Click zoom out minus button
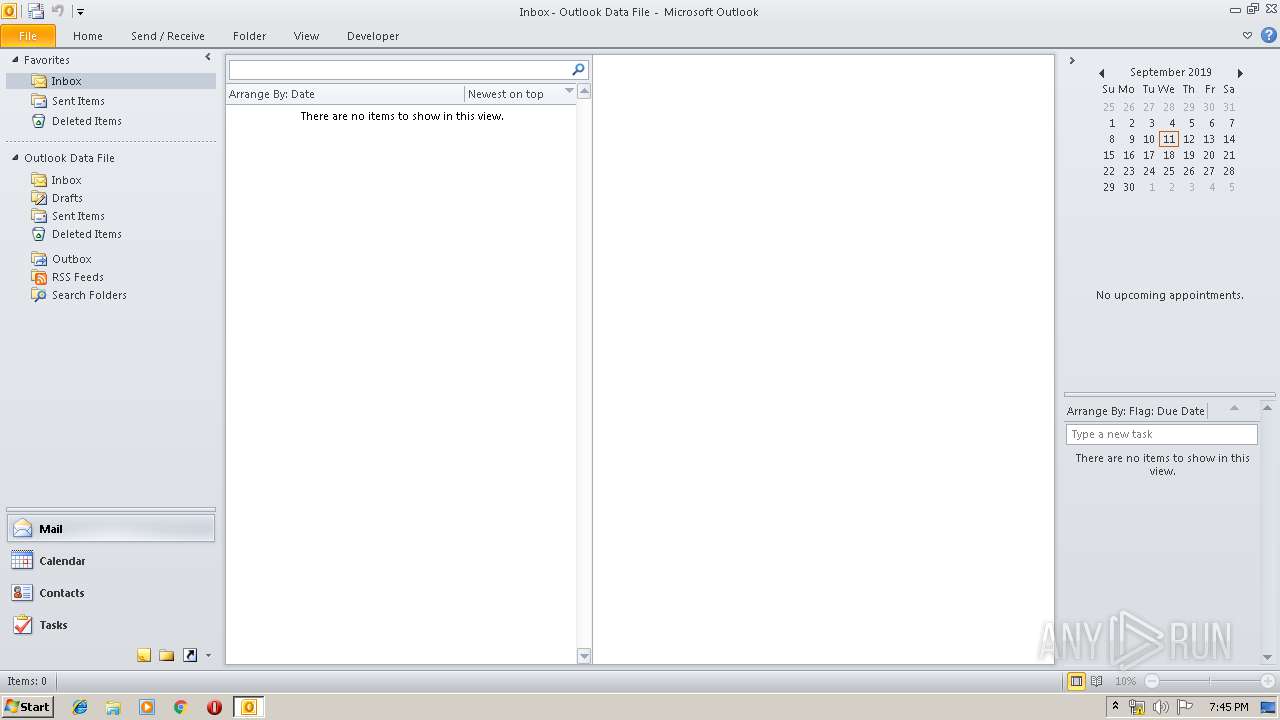This screenshot has width=1280, height=720. [1152, 681]
